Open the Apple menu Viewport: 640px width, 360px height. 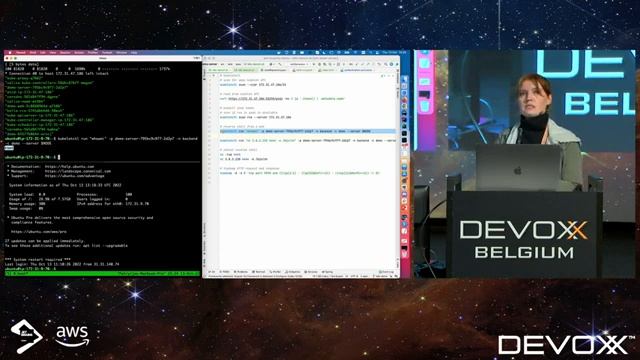pyautogui.click(x=10, y=53)
